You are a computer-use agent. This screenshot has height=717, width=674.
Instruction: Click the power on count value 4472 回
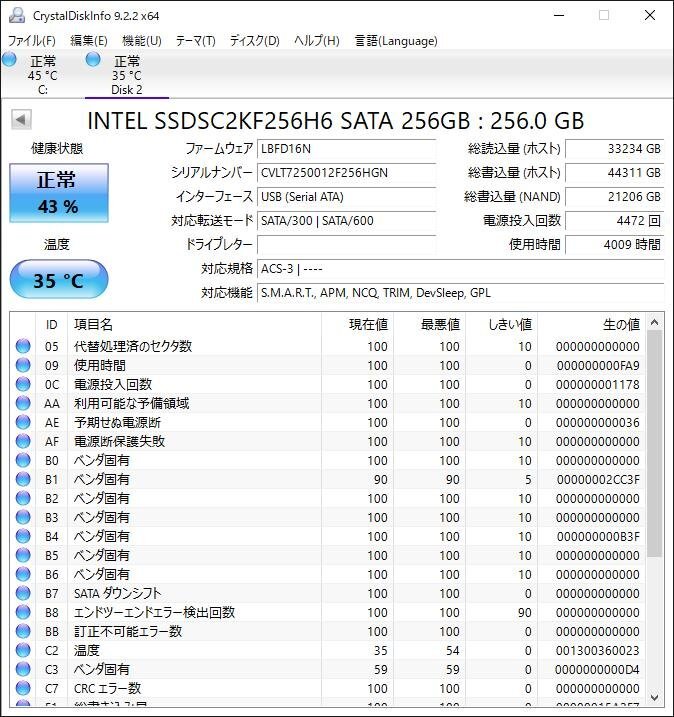615,221
